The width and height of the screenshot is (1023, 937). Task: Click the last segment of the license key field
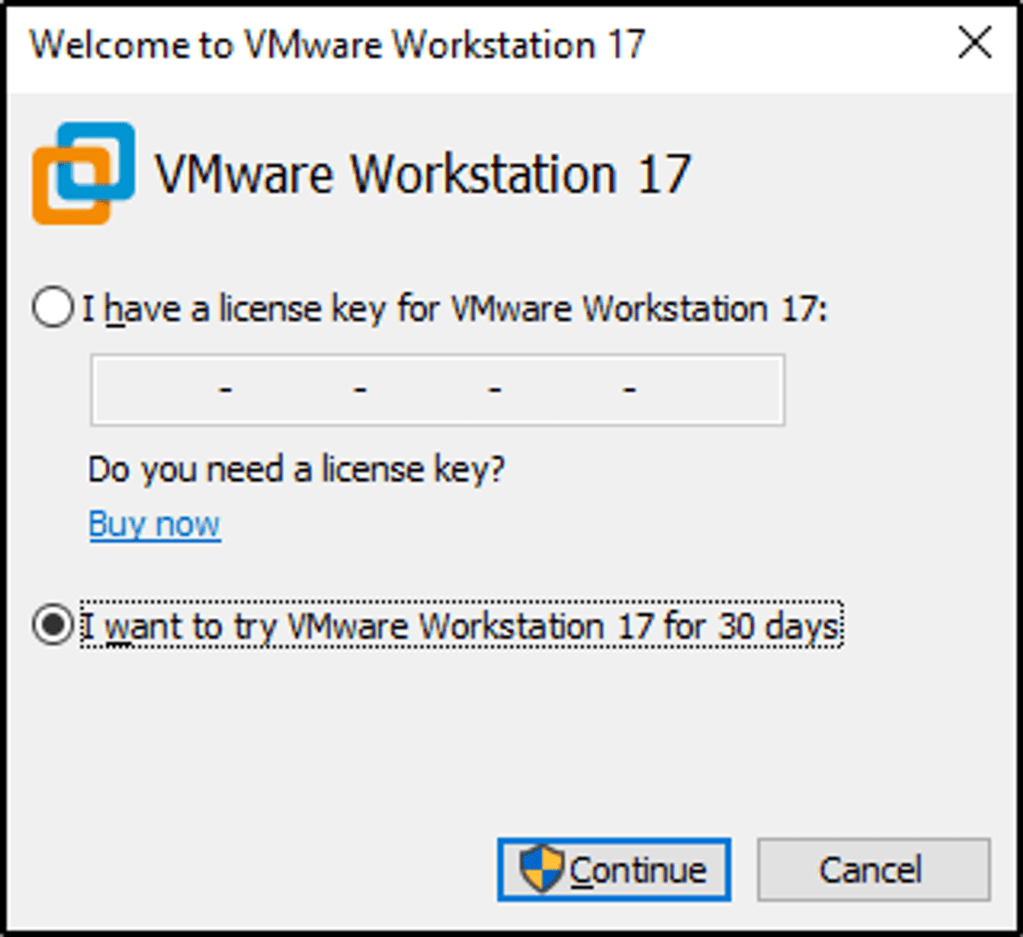pos(705,389)
